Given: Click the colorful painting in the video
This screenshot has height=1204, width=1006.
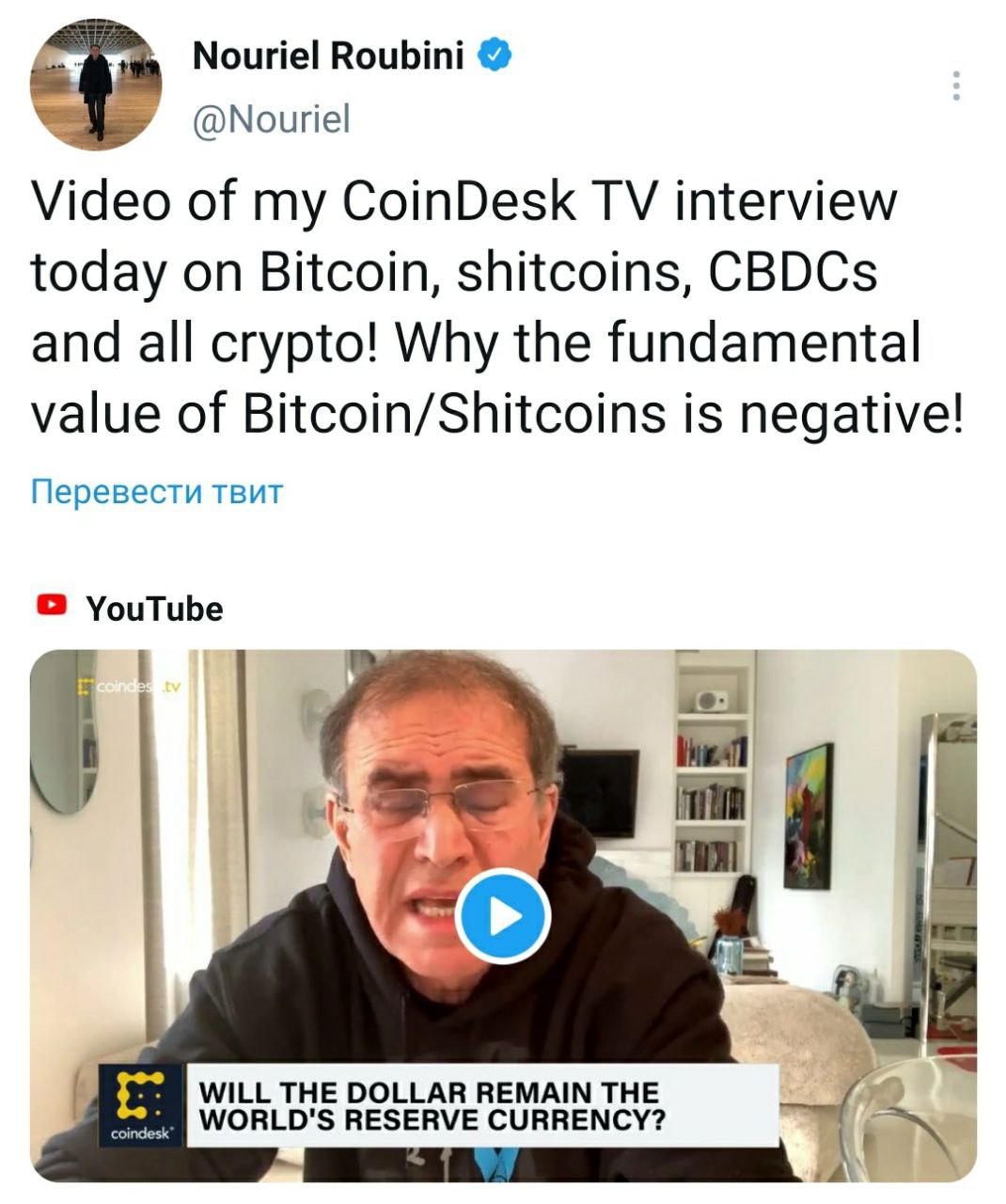Looking at the screenshot, I should pos(809,816).
